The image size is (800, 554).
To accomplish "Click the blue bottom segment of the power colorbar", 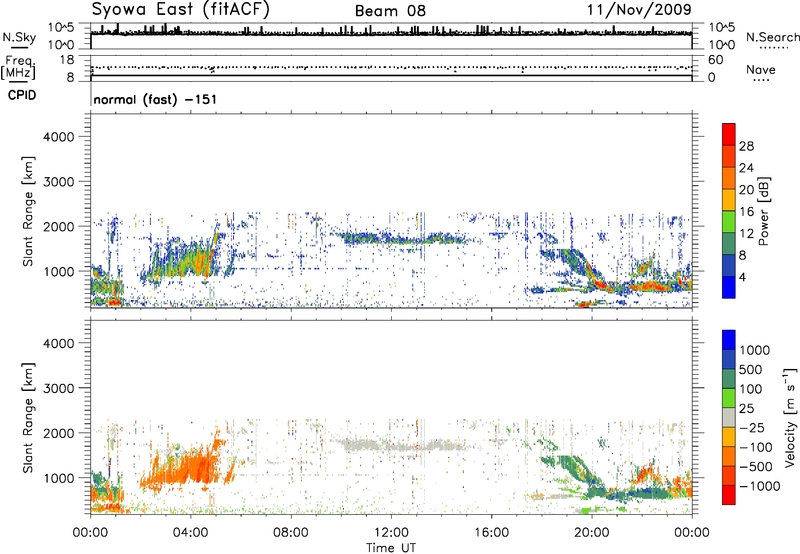I will point(729,287).
